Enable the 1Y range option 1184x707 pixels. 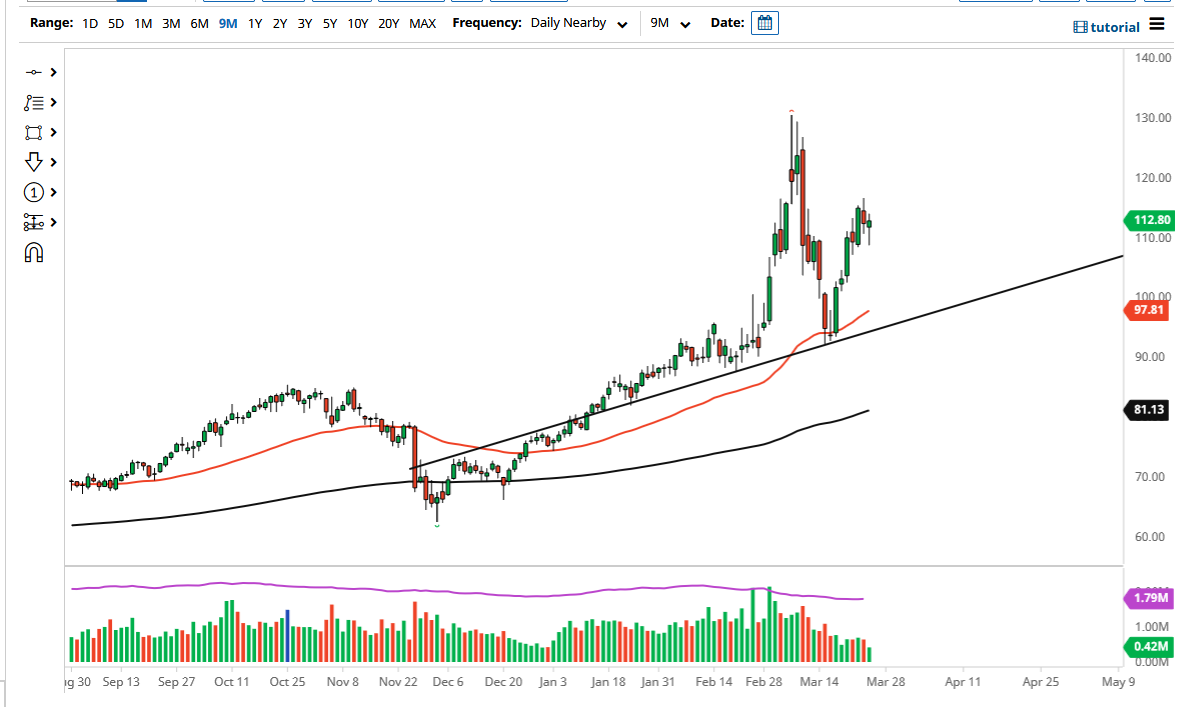click(254, 23)
